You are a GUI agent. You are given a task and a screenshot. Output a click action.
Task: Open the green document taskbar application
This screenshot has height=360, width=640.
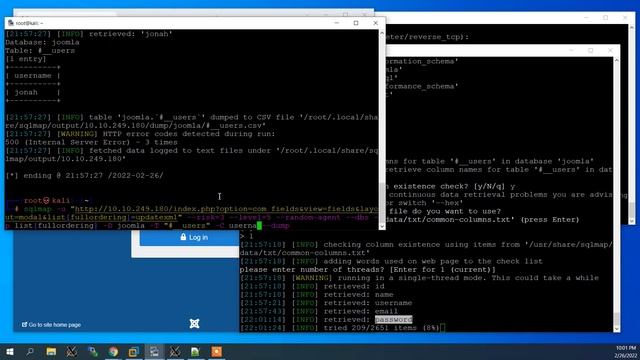(195, 351)
